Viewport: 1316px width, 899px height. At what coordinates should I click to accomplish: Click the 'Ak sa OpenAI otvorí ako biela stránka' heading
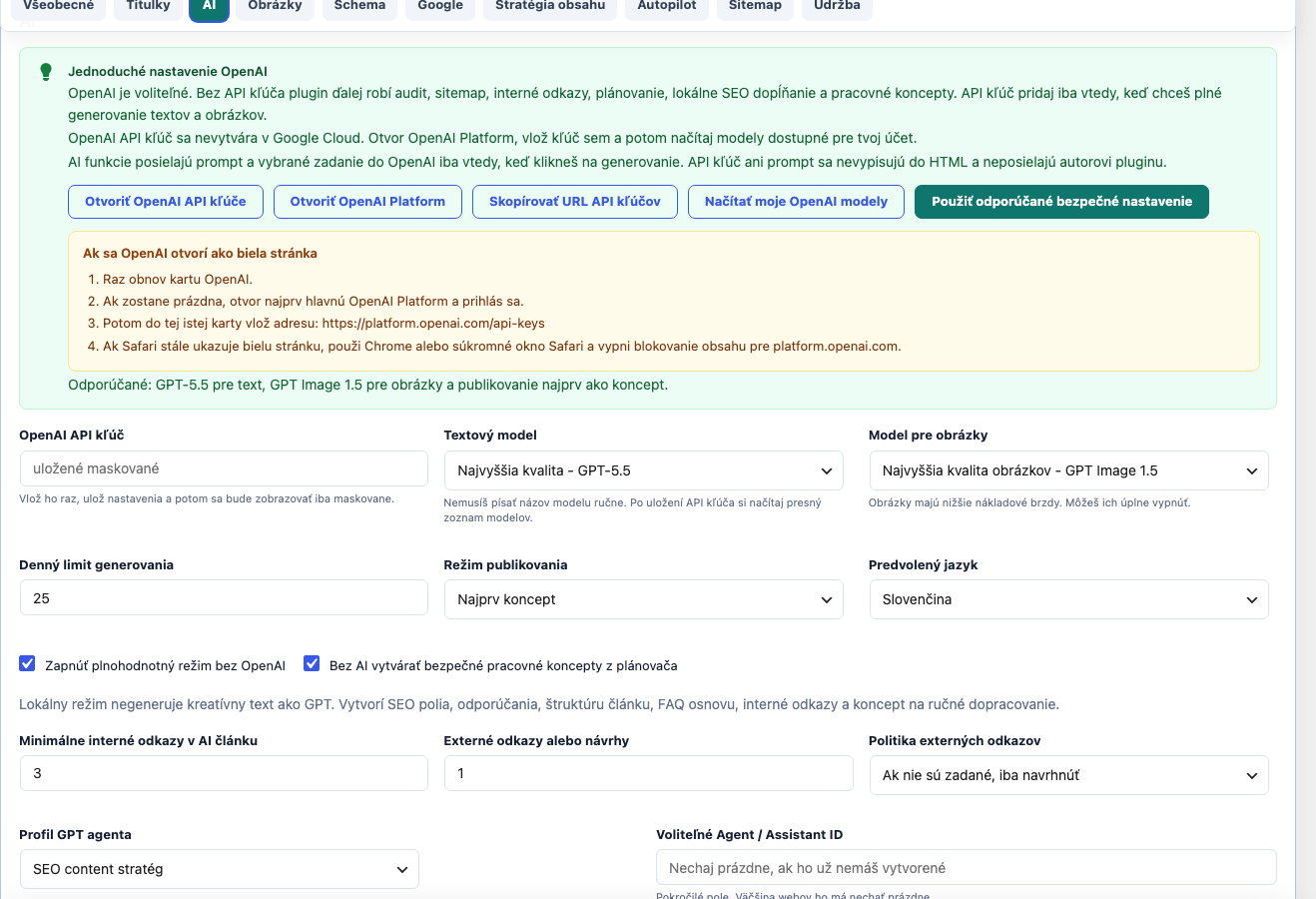200,254
